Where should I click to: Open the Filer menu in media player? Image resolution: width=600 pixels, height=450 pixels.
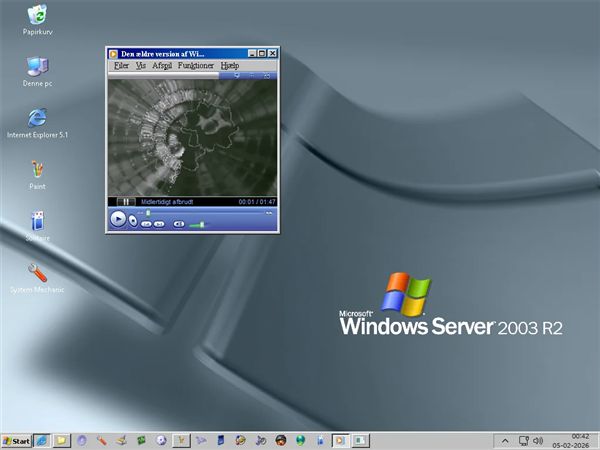121,65
